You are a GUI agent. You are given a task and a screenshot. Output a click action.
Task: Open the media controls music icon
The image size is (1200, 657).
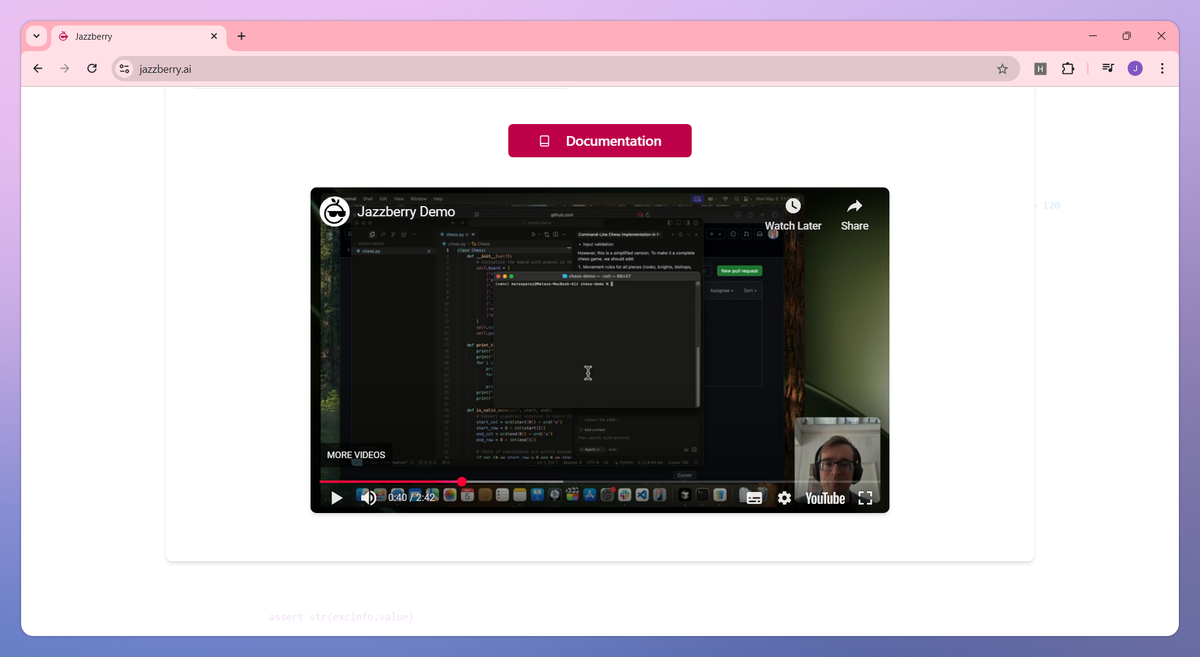point(1108,69)
